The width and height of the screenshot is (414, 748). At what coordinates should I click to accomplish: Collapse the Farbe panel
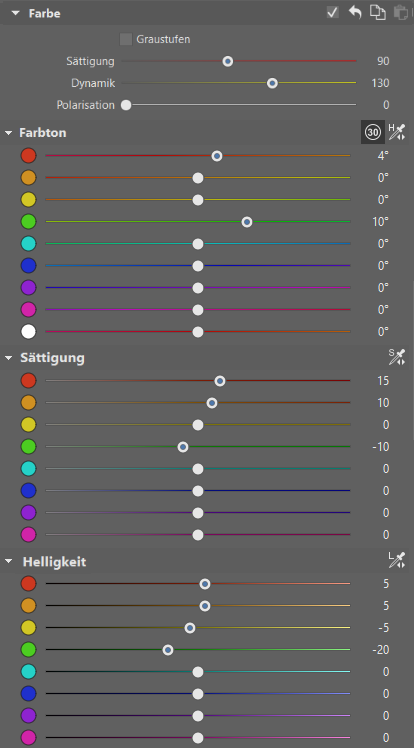[x=16, y=14]
